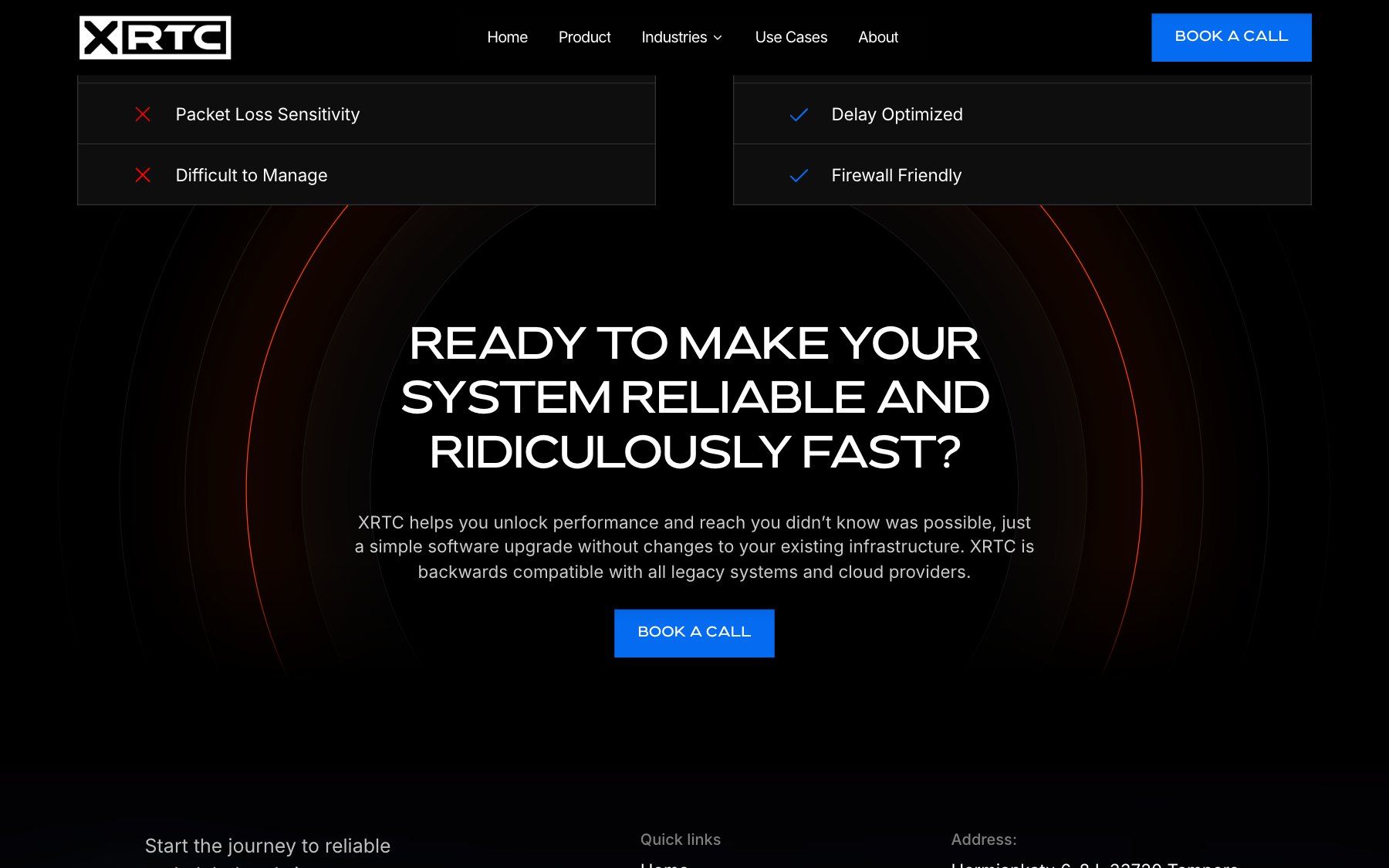This screenshot has height=868, width=1389.
Task: Open the About nav item
Action: pos(878,37)
